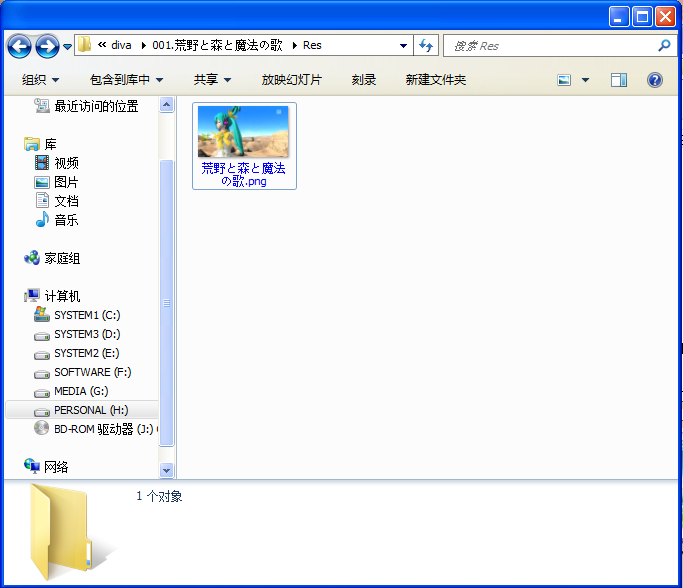The width and height of the screenshot is (683, 588).
Task: Go to 001.荒野と森と魔法の歌 path segment
Action: pos(217,45)
